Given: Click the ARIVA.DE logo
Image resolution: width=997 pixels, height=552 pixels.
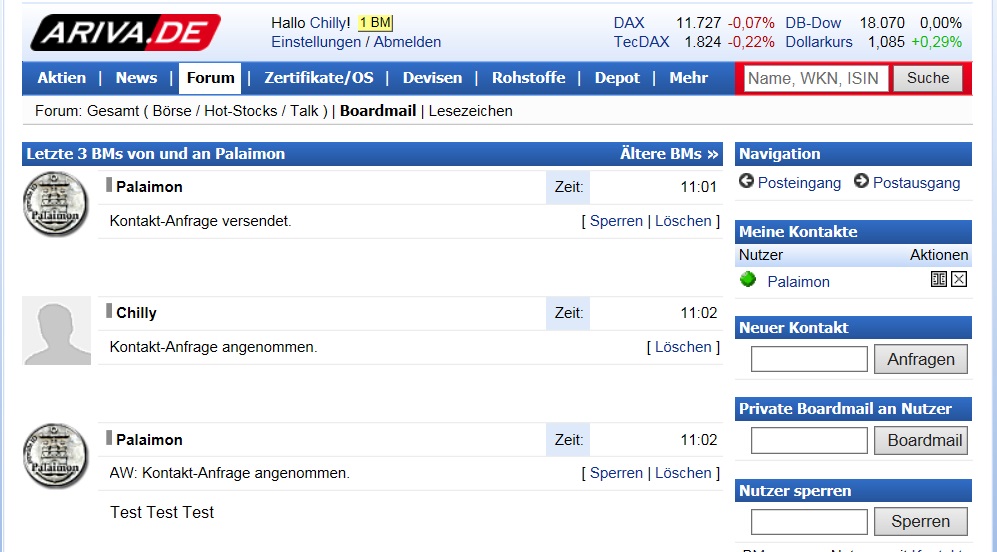Looking at the screenshot, I should [x=125, y=32].
